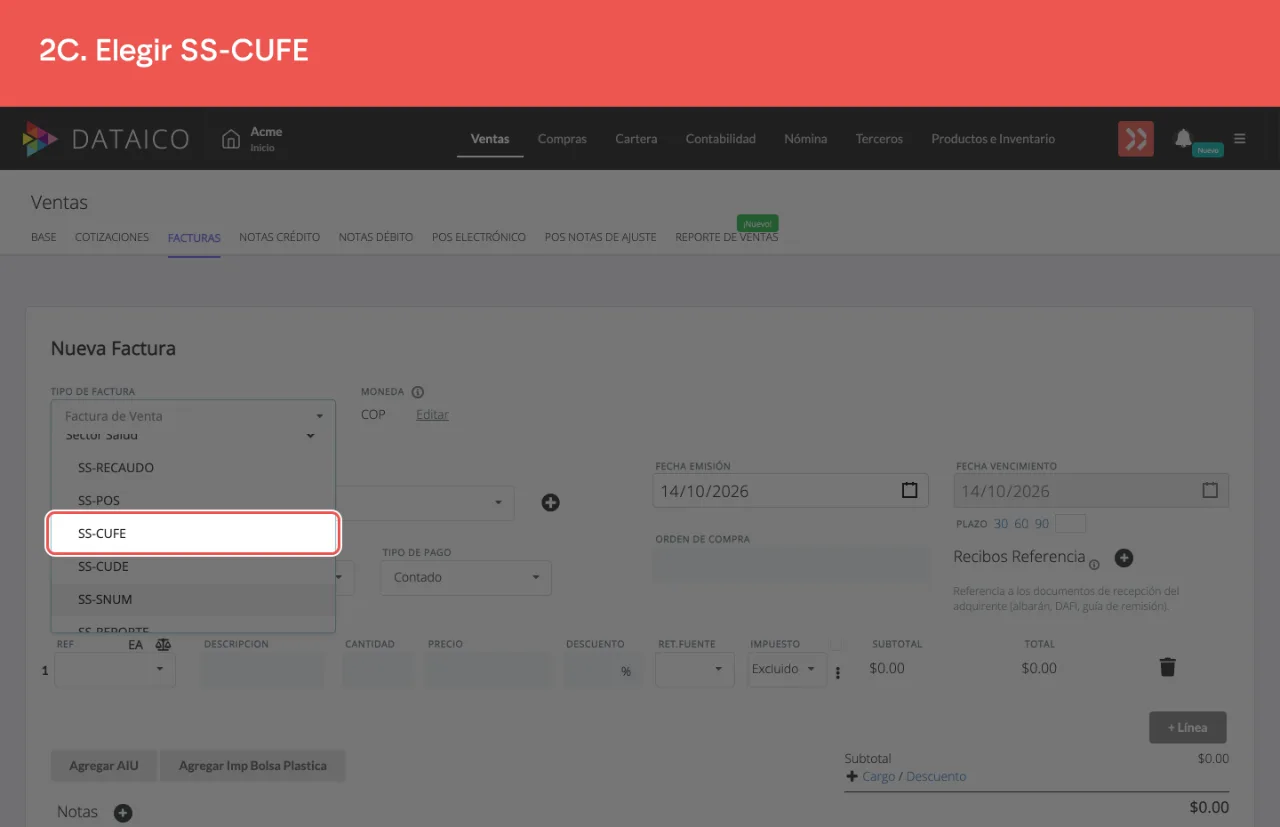Open the Ret. Fuente dropdown
Viewport: 1280px width, 827px height.
tap(695, 669)
